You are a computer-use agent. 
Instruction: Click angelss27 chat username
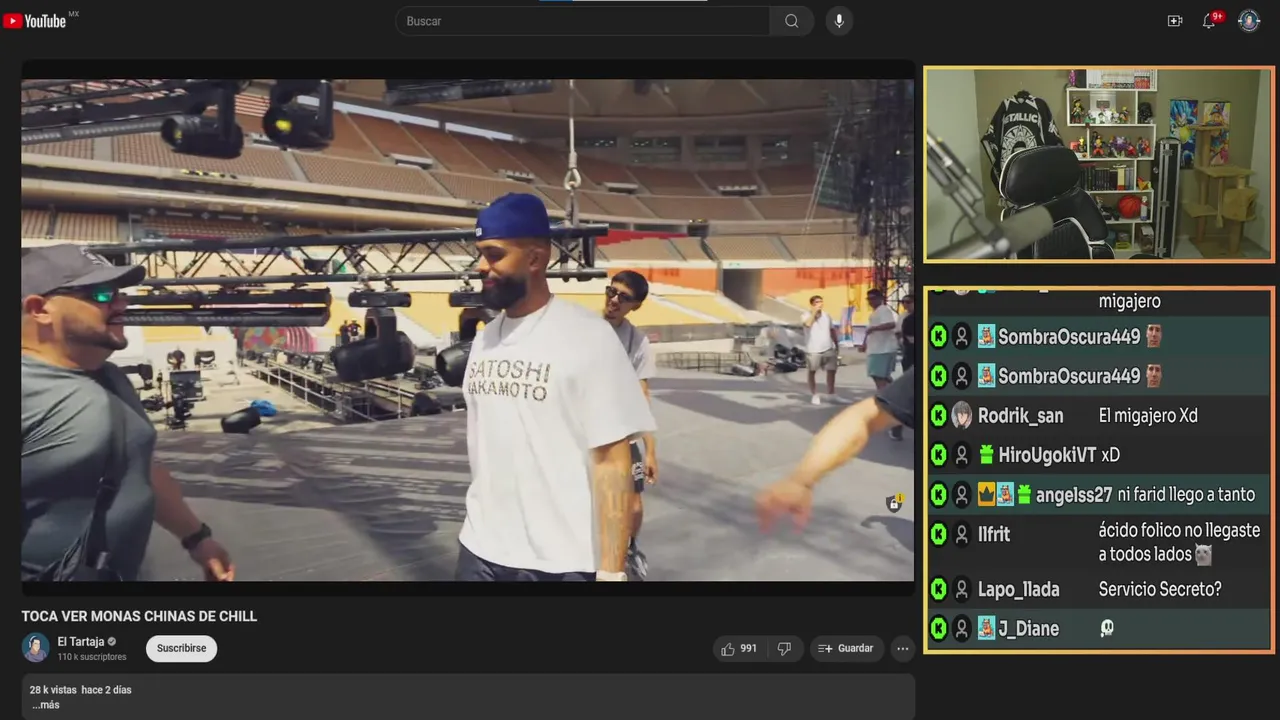coord(1074,495)
